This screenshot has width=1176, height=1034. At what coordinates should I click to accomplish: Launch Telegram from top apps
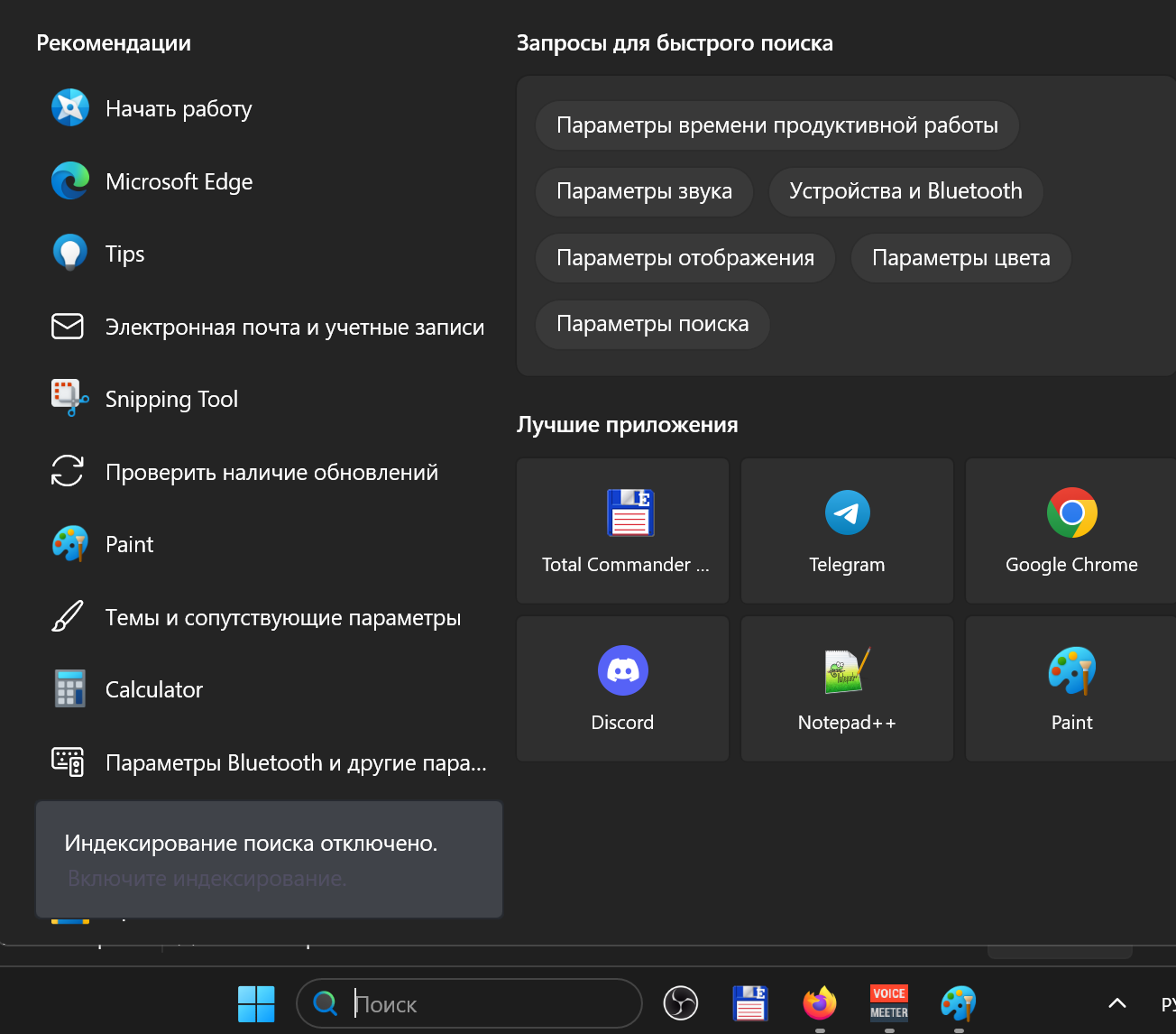[x=847, y=531]
